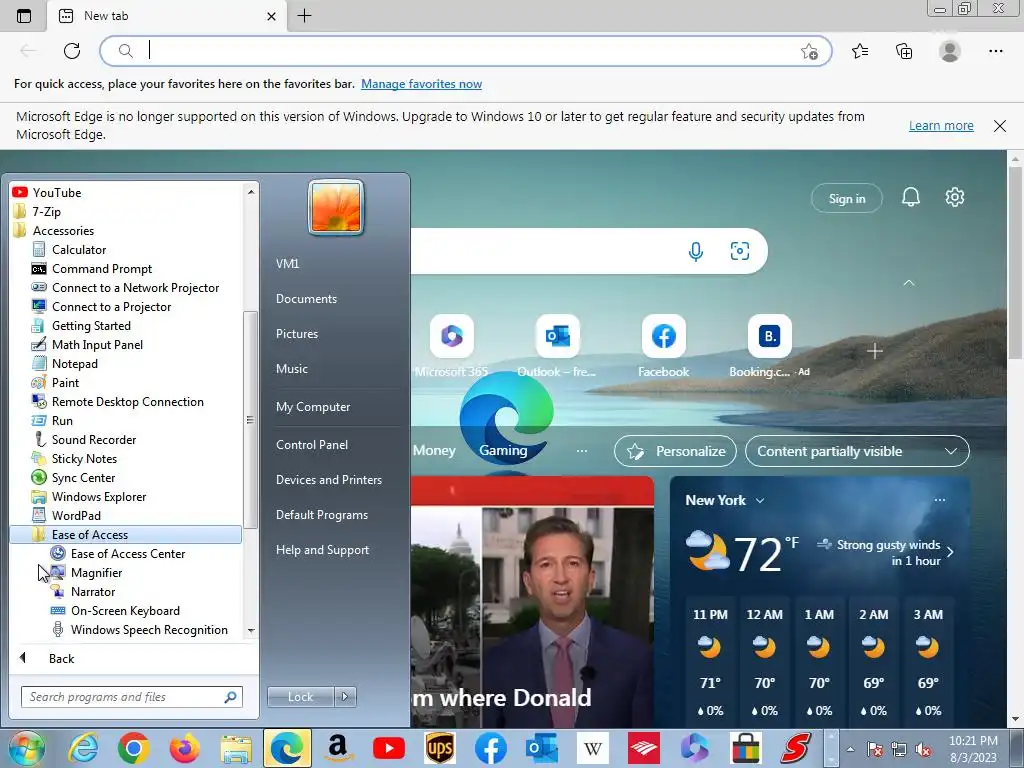Open Documents in Start menu
1024x768 pixels.
pos(306,298)
